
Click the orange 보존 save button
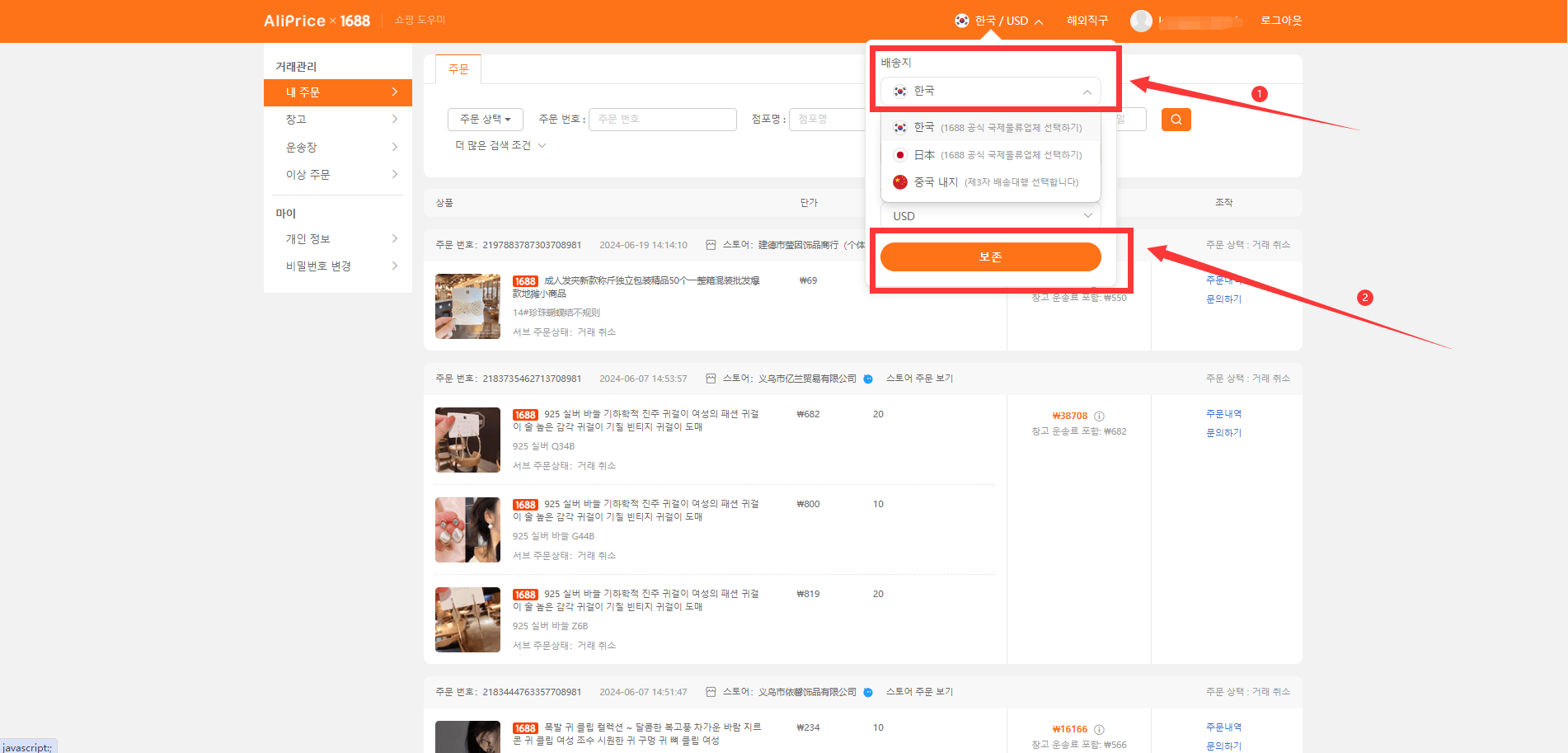point(991,256)
